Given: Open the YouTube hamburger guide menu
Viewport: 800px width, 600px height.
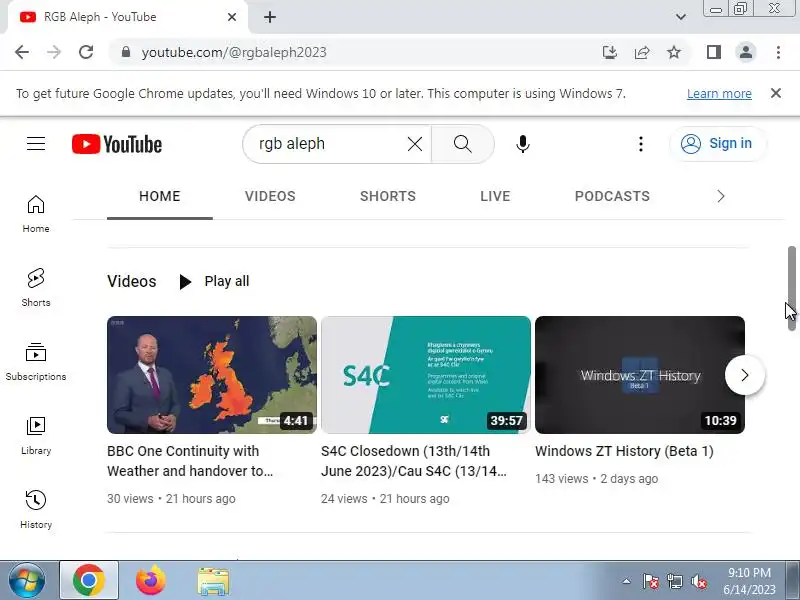Looking at the screenshot, I should tap(36, 144).
